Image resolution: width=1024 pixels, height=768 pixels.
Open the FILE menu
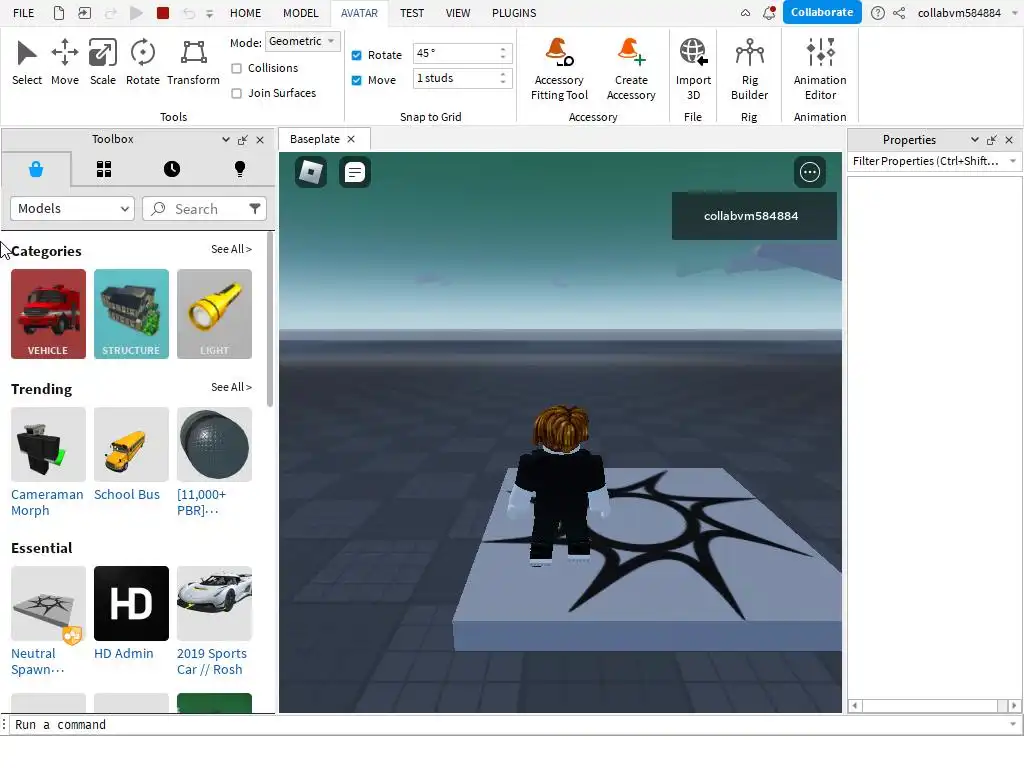click(x=24, y=13)
